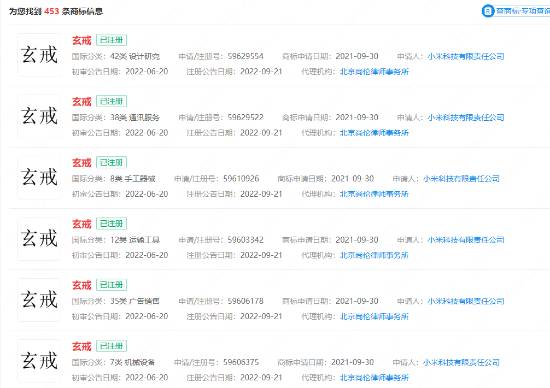The height and width of the screenshot is (388, 550).
Task: Open agency 北京高伦律师事务所 in the 8类 row
Action: tap(374, 194)
